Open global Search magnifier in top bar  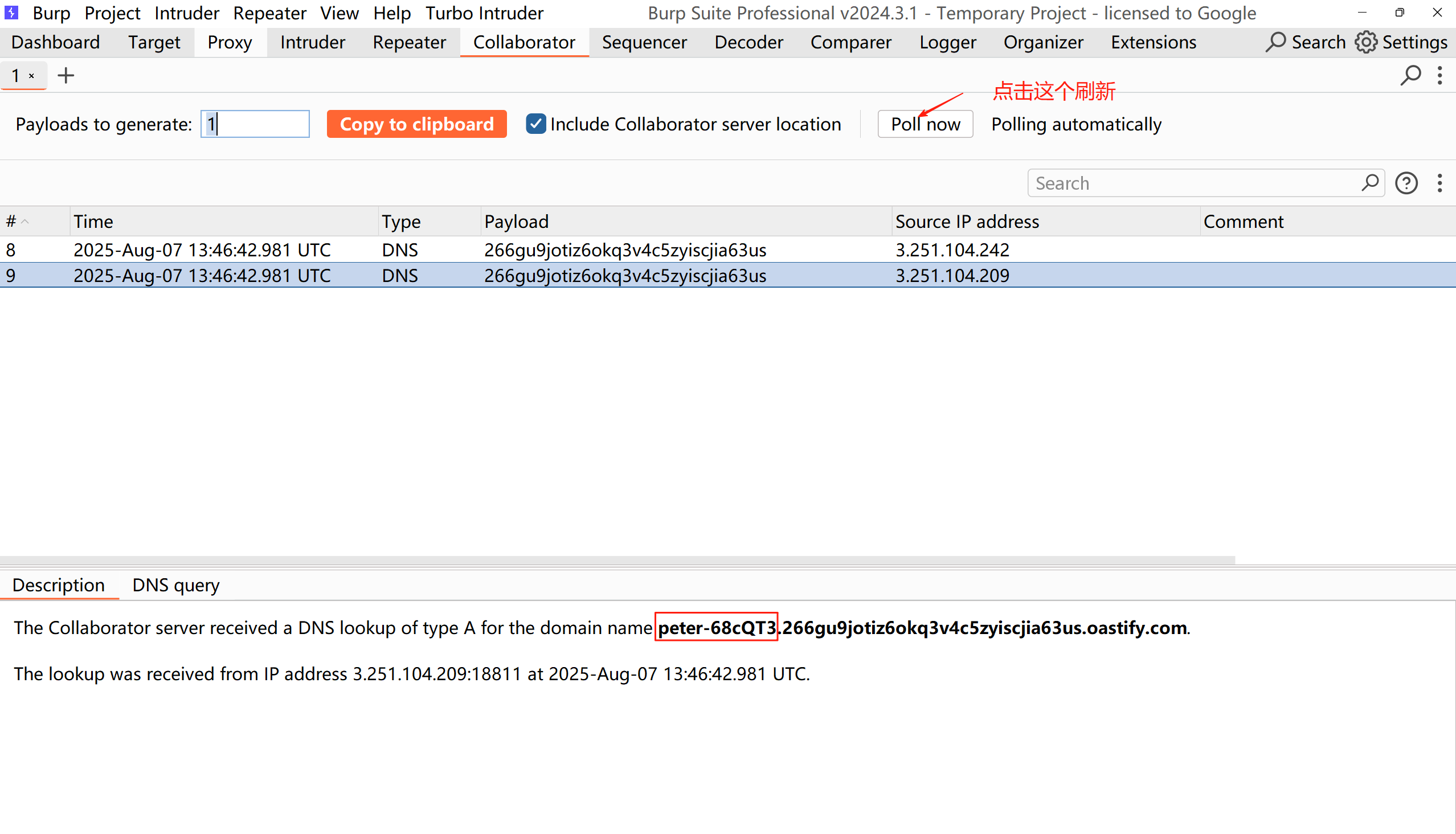click(1275, 42)
